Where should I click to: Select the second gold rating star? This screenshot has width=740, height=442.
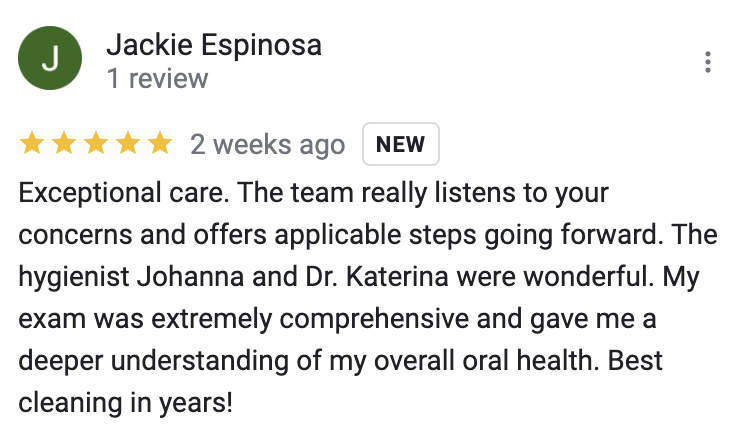(x=64, y=143)
